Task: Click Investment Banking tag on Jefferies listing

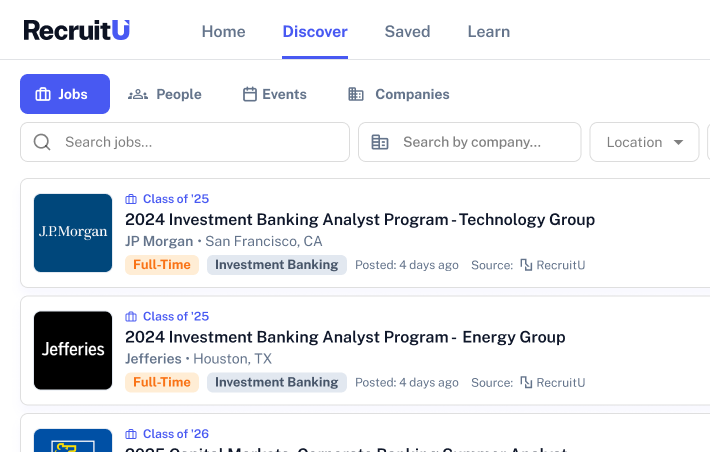Action: coord(277,382)
